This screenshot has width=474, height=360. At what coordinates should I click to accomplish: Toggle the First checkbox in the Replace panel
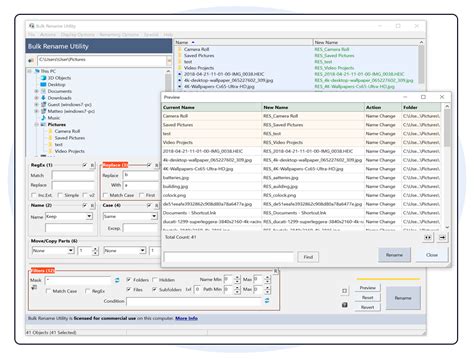[141, 195]
